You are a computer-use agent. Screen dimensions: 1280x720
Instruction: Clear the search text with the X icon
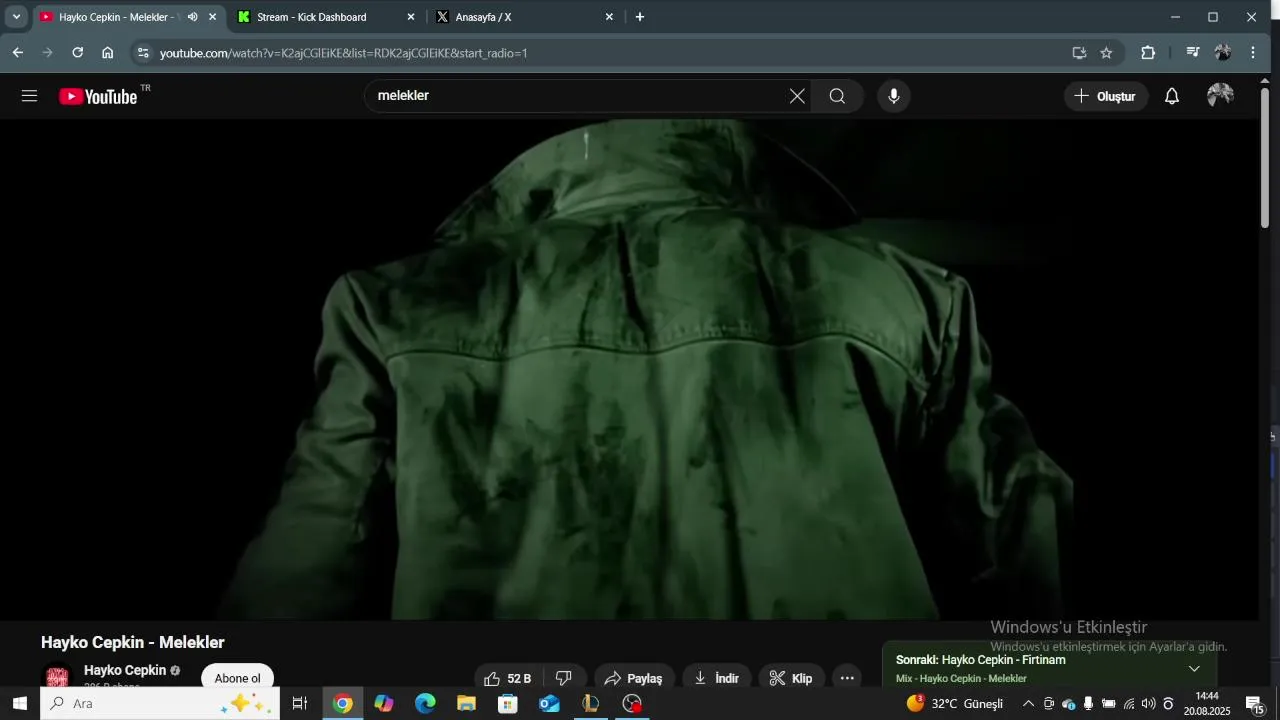point(797,96)
